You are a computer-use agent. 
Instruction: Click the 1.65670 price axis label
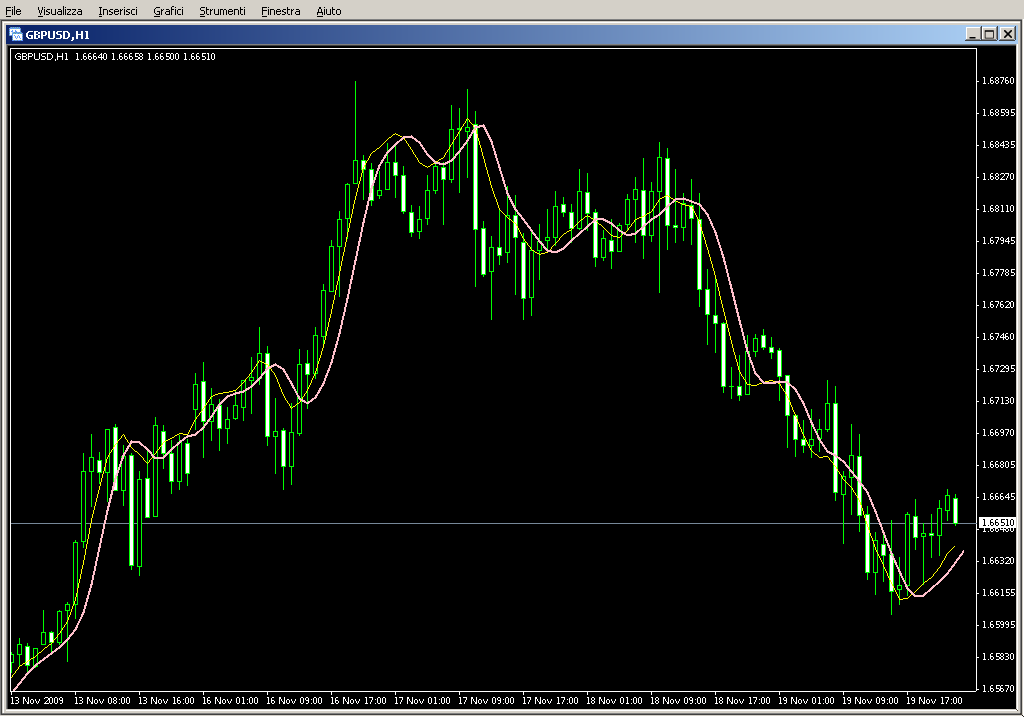pyautogui.click(x=999, y=689)
